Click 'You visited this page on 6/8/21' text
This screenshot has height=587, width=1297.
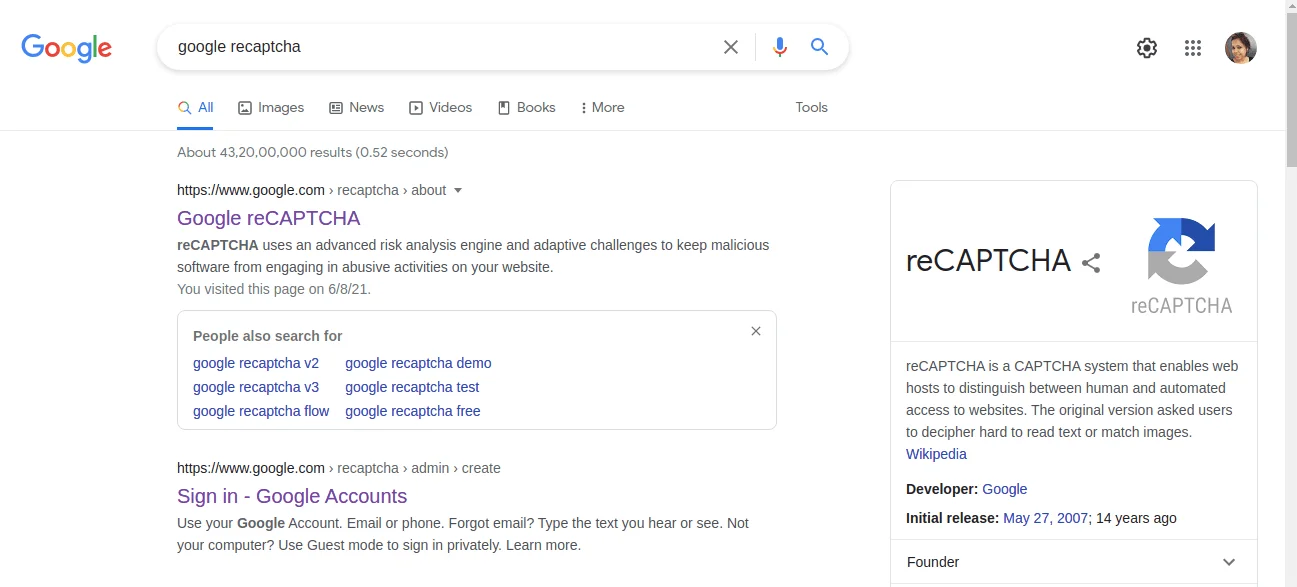[274, 289]
